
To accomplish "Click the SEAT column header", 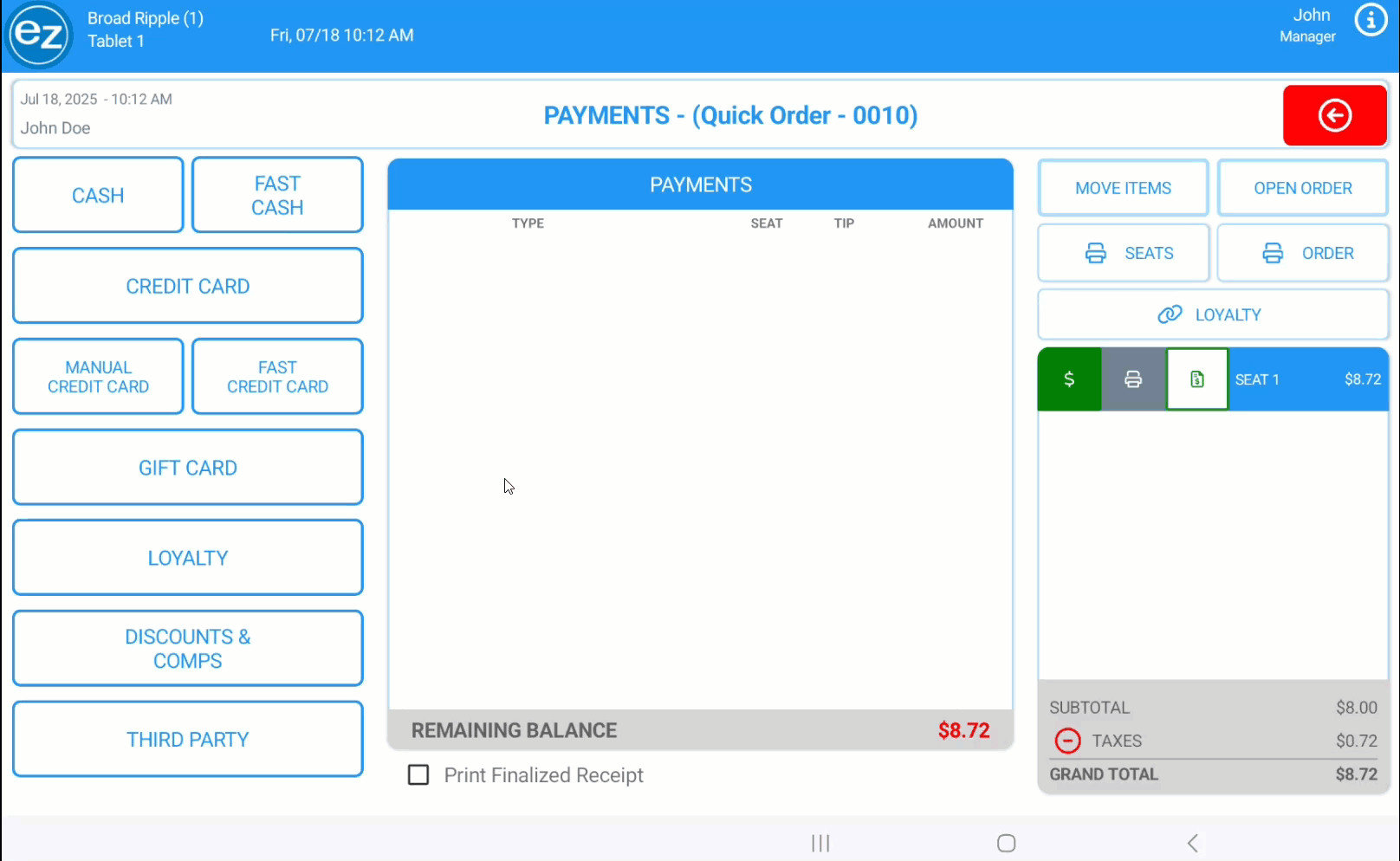I will (767, 223).
